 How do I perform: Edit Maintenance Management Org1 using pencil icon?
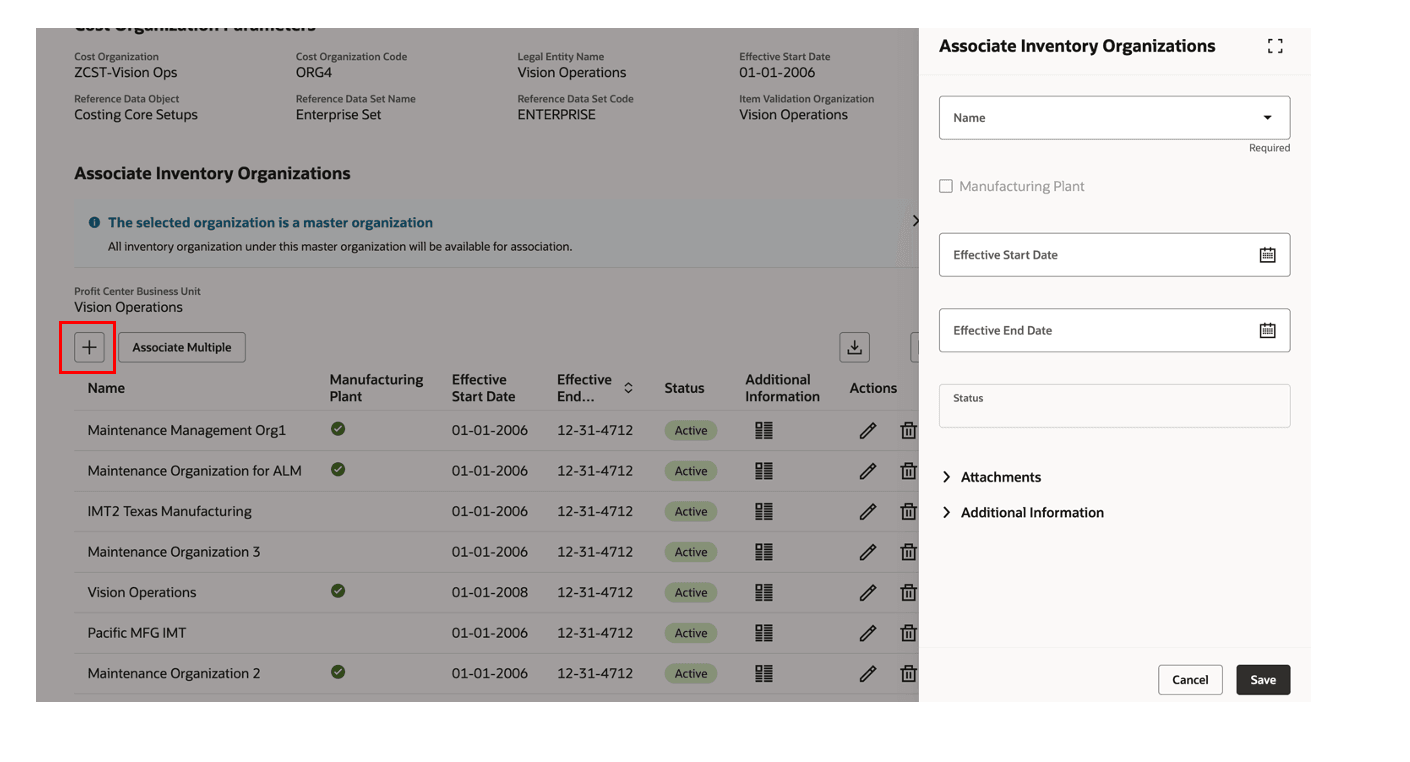[x=867, y=430]
